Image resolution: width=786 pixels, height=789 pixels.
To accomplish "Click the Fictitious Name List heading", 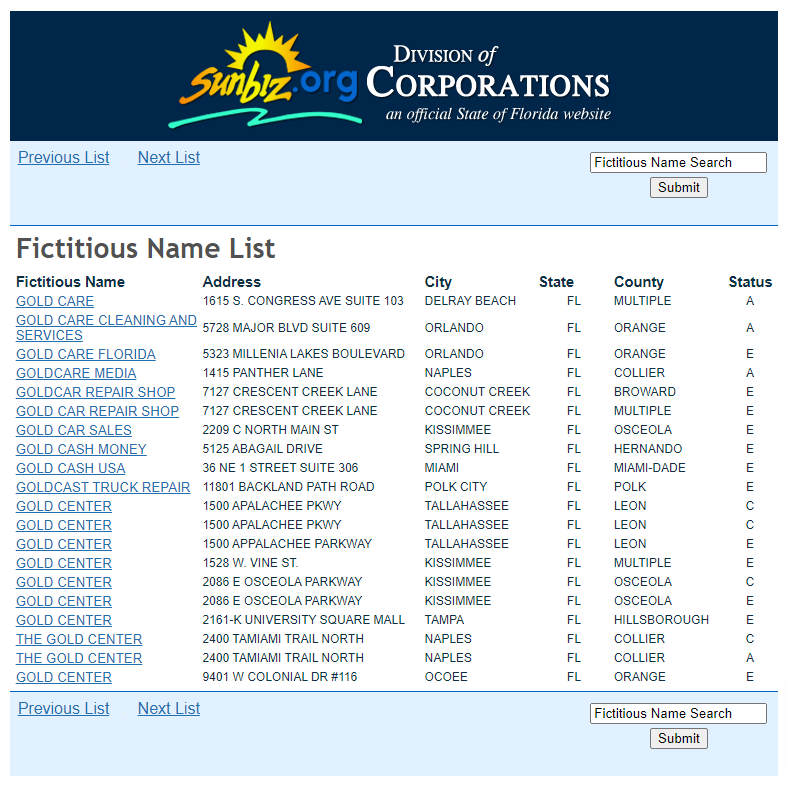I will coord(146,249).
